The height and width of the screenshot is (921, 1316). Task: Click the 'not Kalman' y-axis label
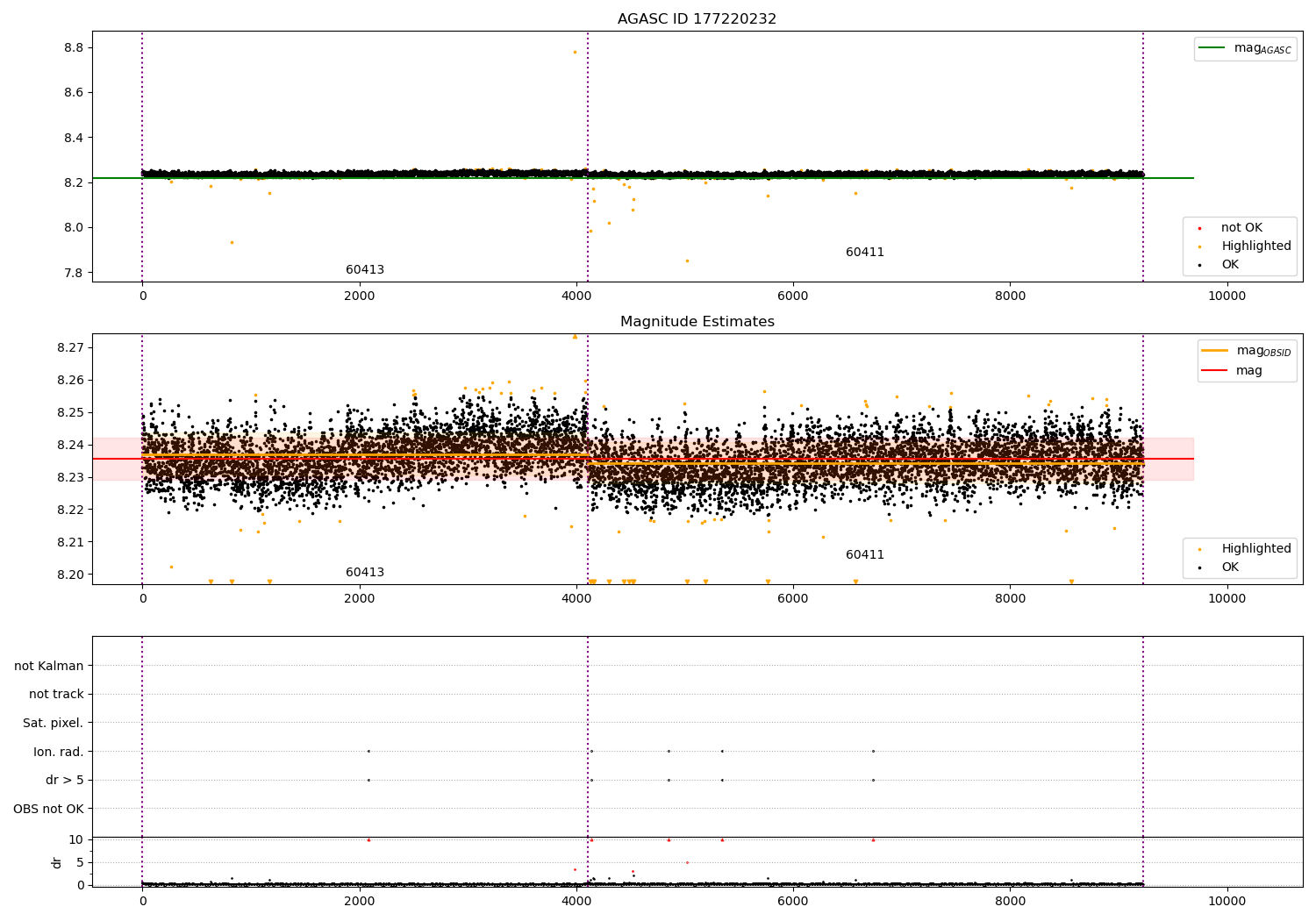point(49,667)
